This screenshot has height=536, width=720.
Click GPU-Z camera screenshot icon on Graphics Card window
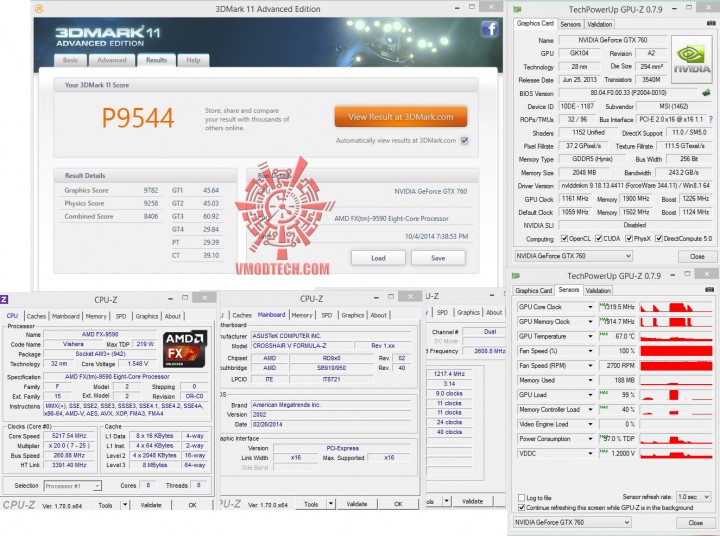[x=710, y=23]
